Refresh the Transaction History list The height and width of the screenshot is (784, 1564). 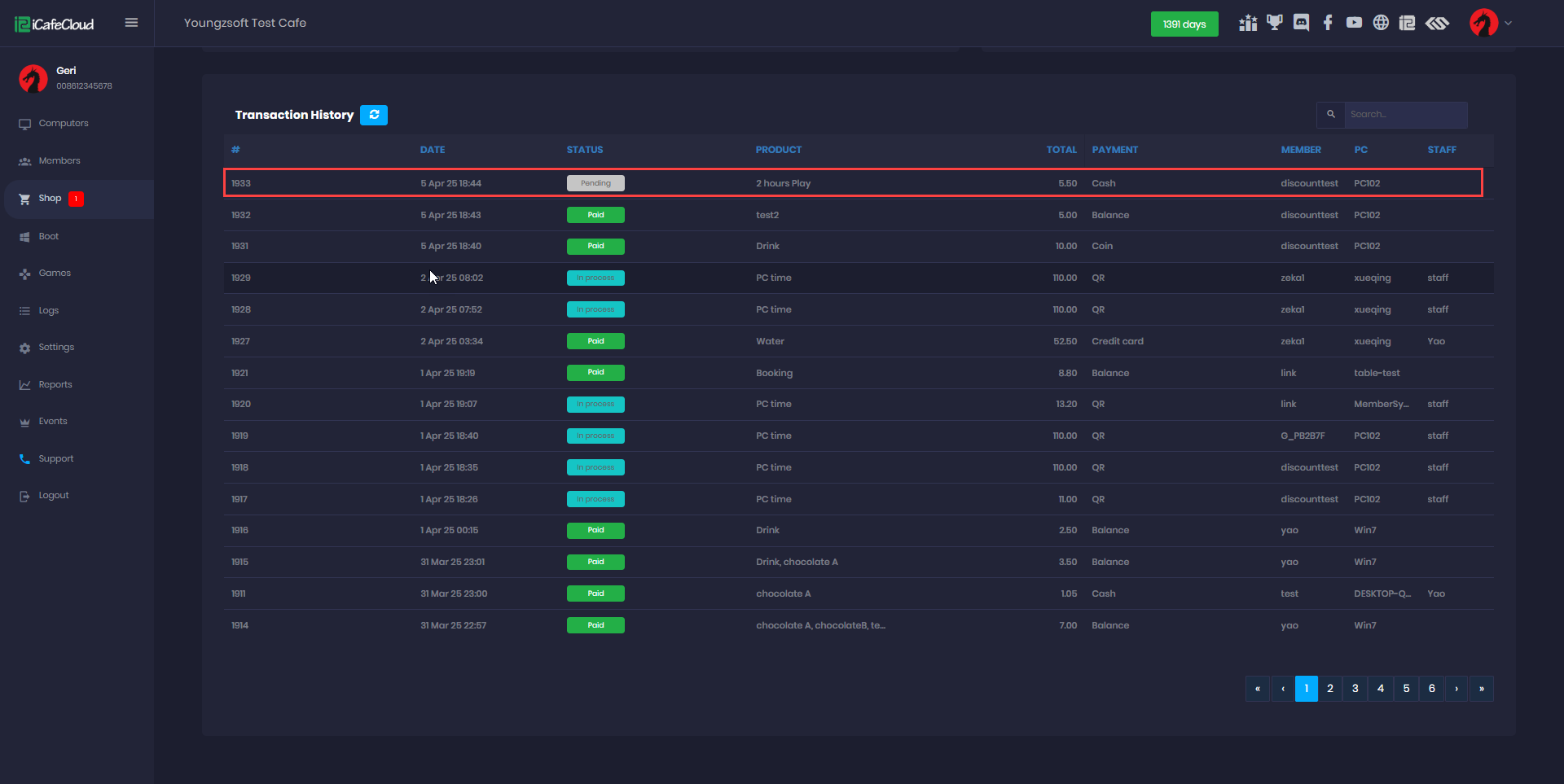click(374, 115)
